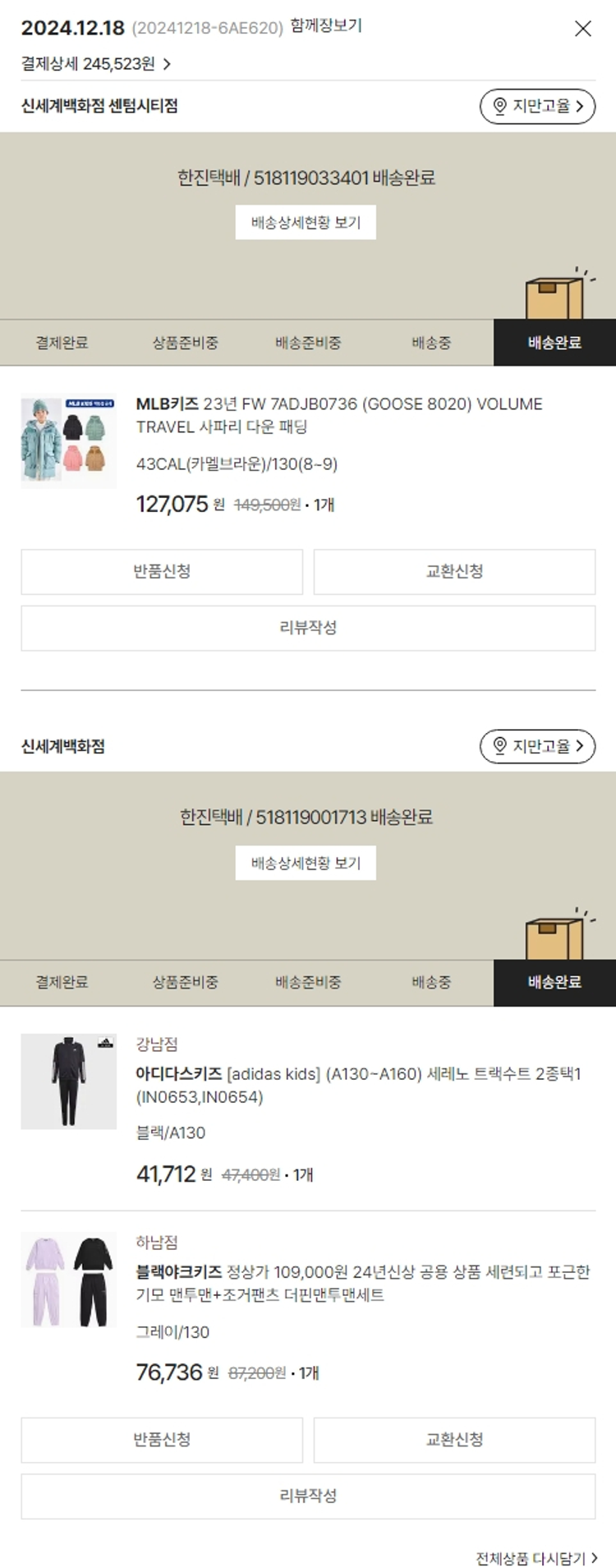Click the 함께장보기 link
The height and width of the screenshot is (1568, 616).
coord(326,26)
